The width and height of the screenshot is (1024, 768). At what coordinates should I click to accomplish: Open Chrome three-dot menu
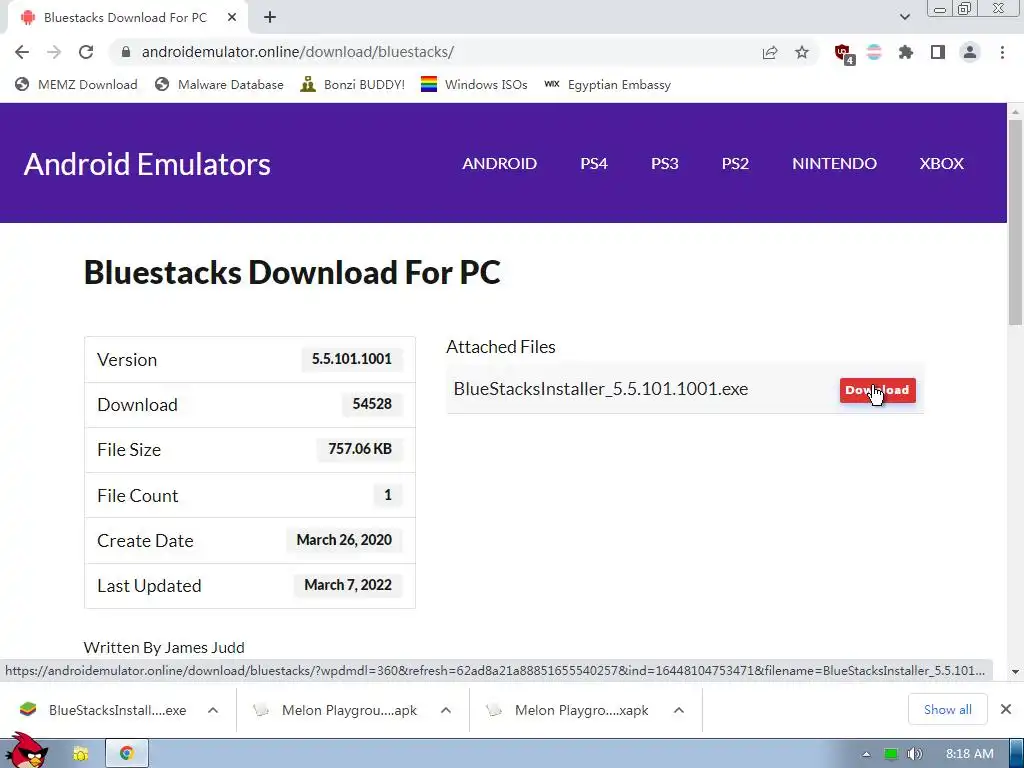[x=1002, y=52]
